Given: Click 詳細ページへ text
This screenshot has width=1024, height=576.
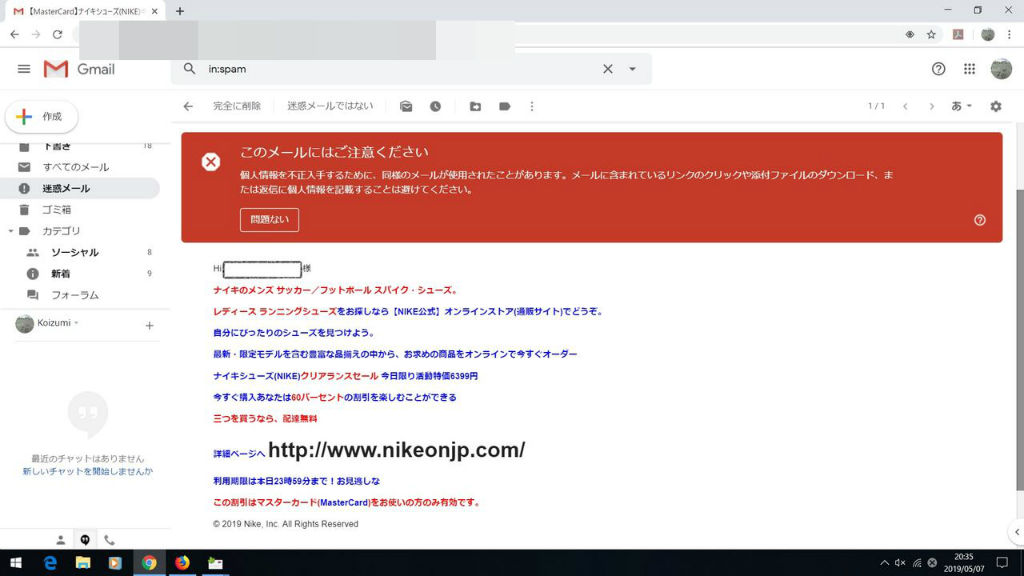Looking at the screenshot, I should click(239, 453).
